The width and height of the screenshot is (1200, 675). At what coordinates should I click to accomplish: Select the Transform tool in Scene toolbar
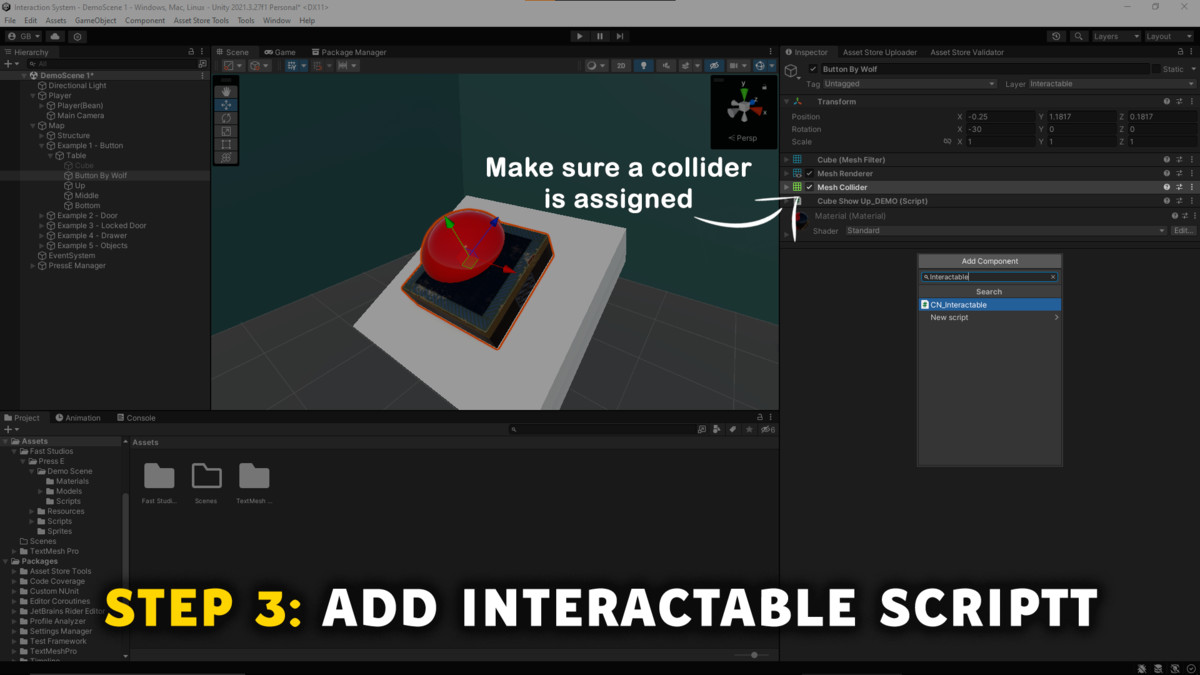(226, 157)
